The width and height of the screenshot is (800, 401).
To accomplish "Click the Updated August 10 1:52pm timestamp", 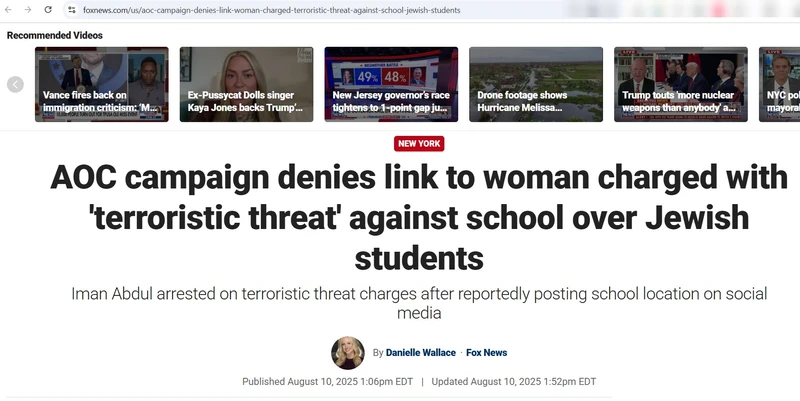I will click(514, 382).
